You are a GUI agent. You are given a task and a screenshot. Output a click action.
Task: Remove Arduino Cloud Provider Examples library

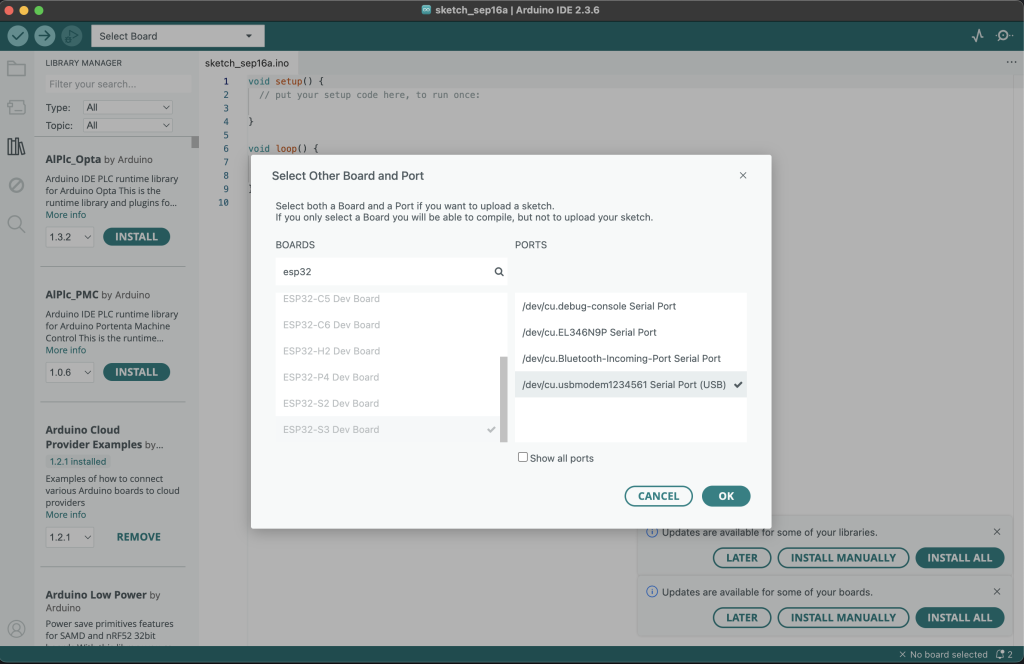pos(138,537)
